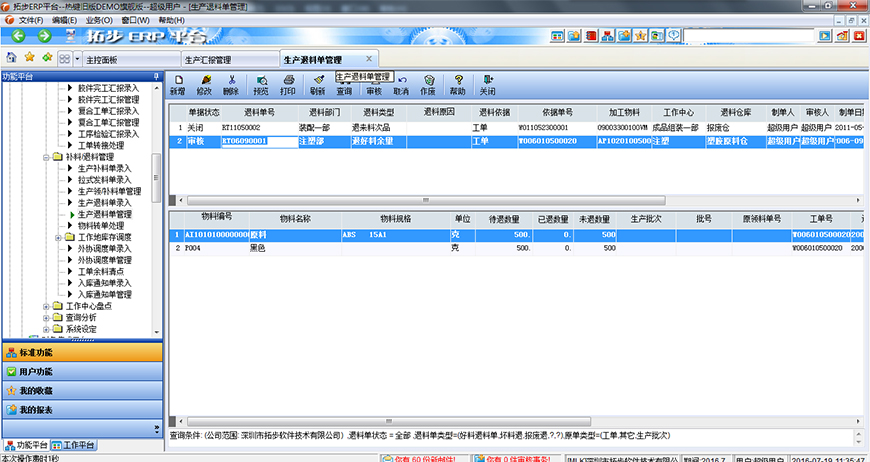This screenshot has height=462, width=870.
Task: Collapse the 补料/退料管理 tree folder
Action: click(x=46, y=158)
